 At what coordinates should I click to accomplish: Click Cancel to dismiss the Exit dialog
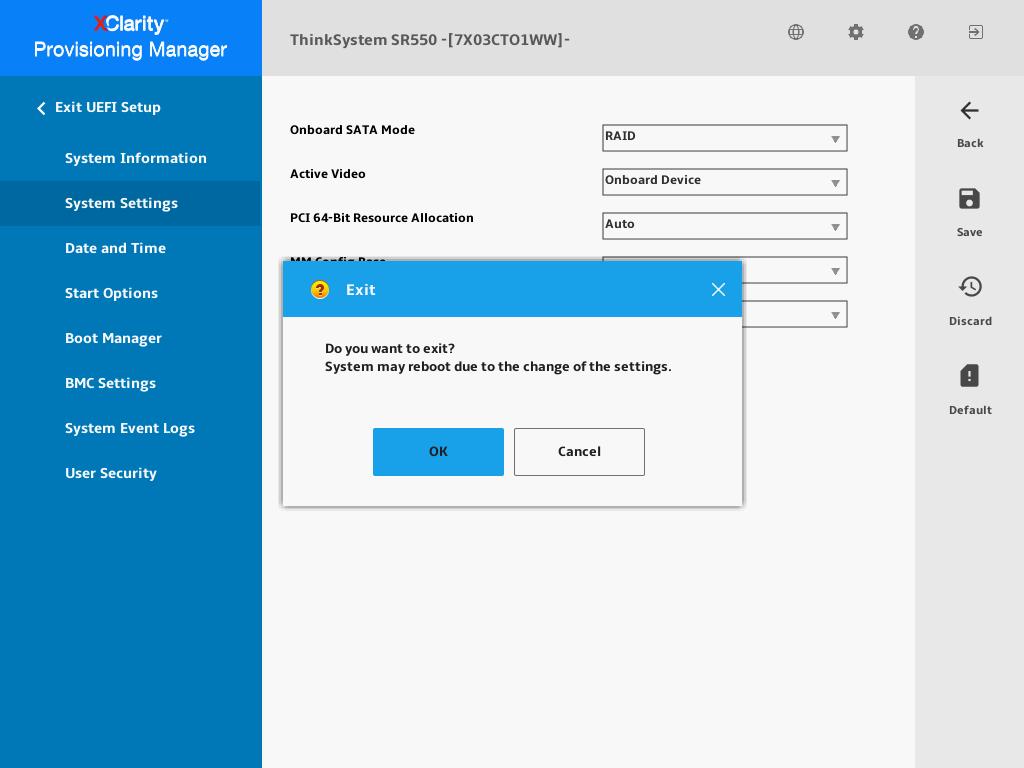(579, 452)
